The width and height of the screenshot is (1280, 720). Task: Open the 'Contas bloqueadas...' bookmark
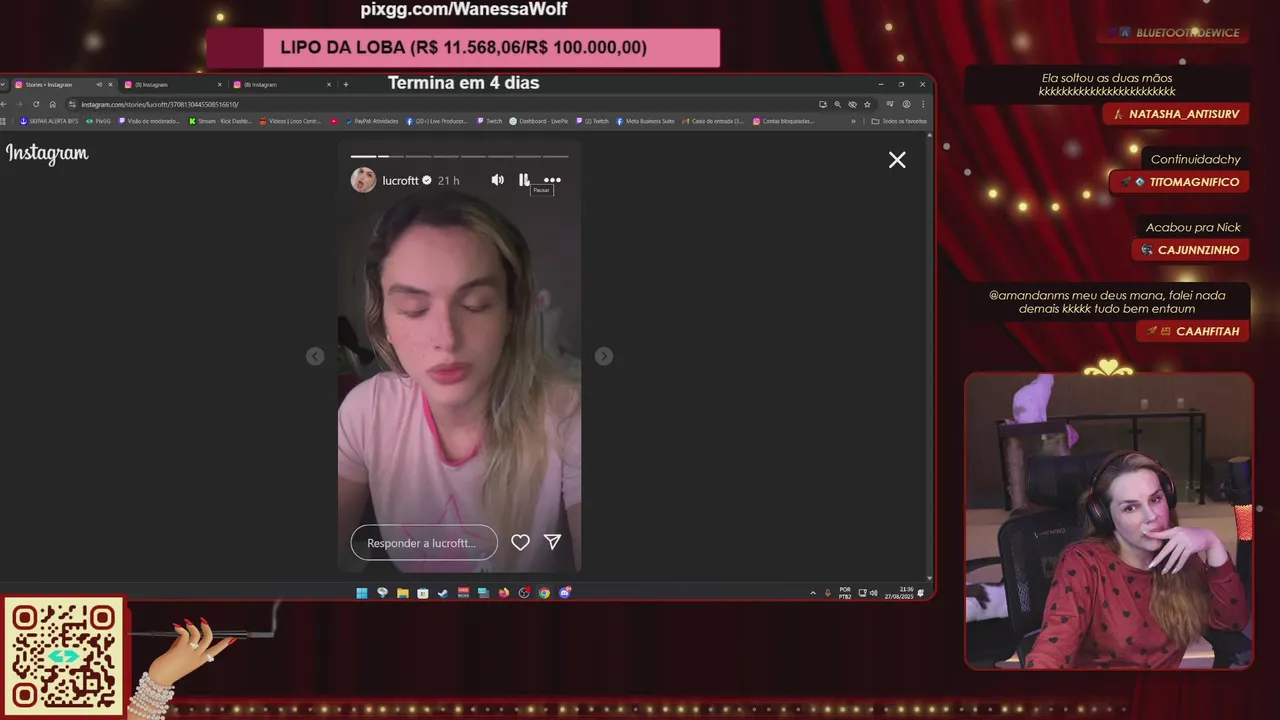(x=783, y=121)
